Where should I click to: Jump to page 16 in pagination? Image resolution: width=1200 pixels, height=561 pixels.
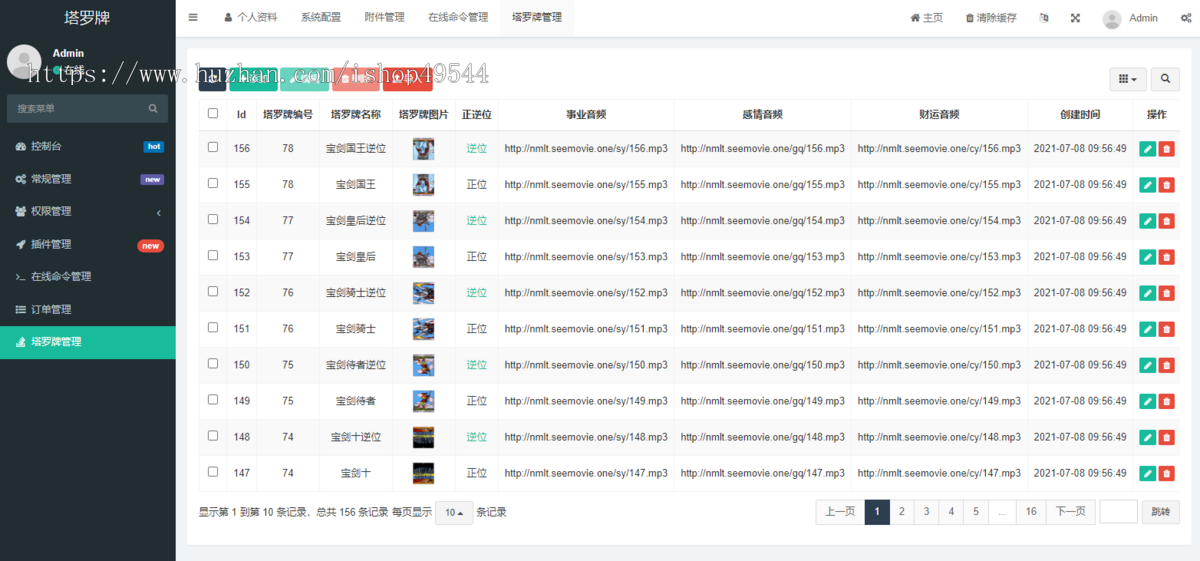[x=1031, y=512]
